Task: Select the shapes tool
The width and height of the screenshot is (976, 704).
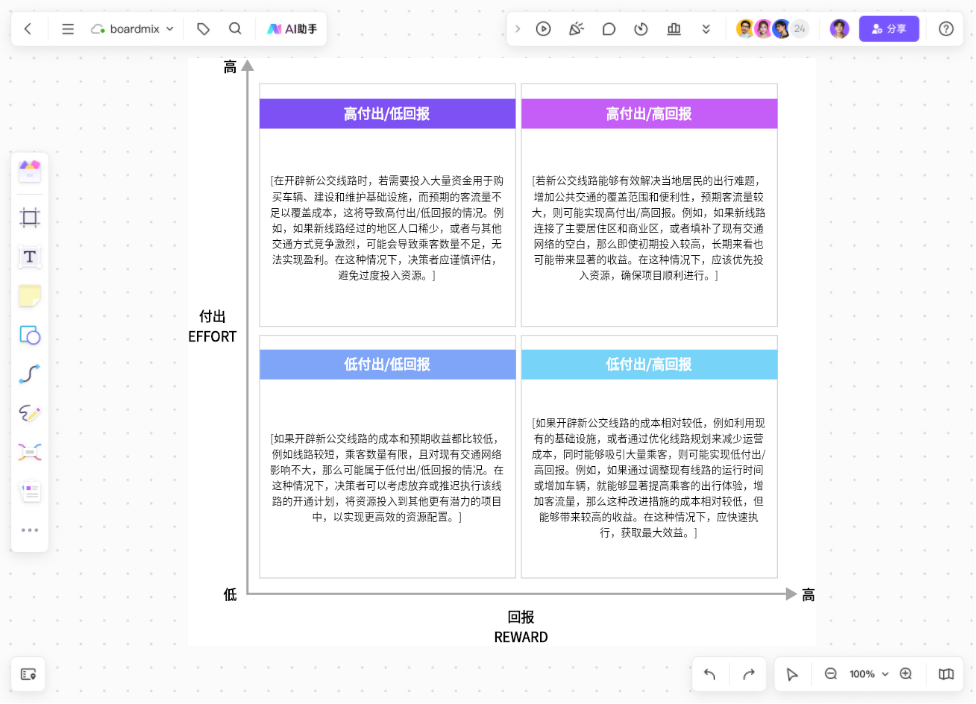Action: click(30, 335)
